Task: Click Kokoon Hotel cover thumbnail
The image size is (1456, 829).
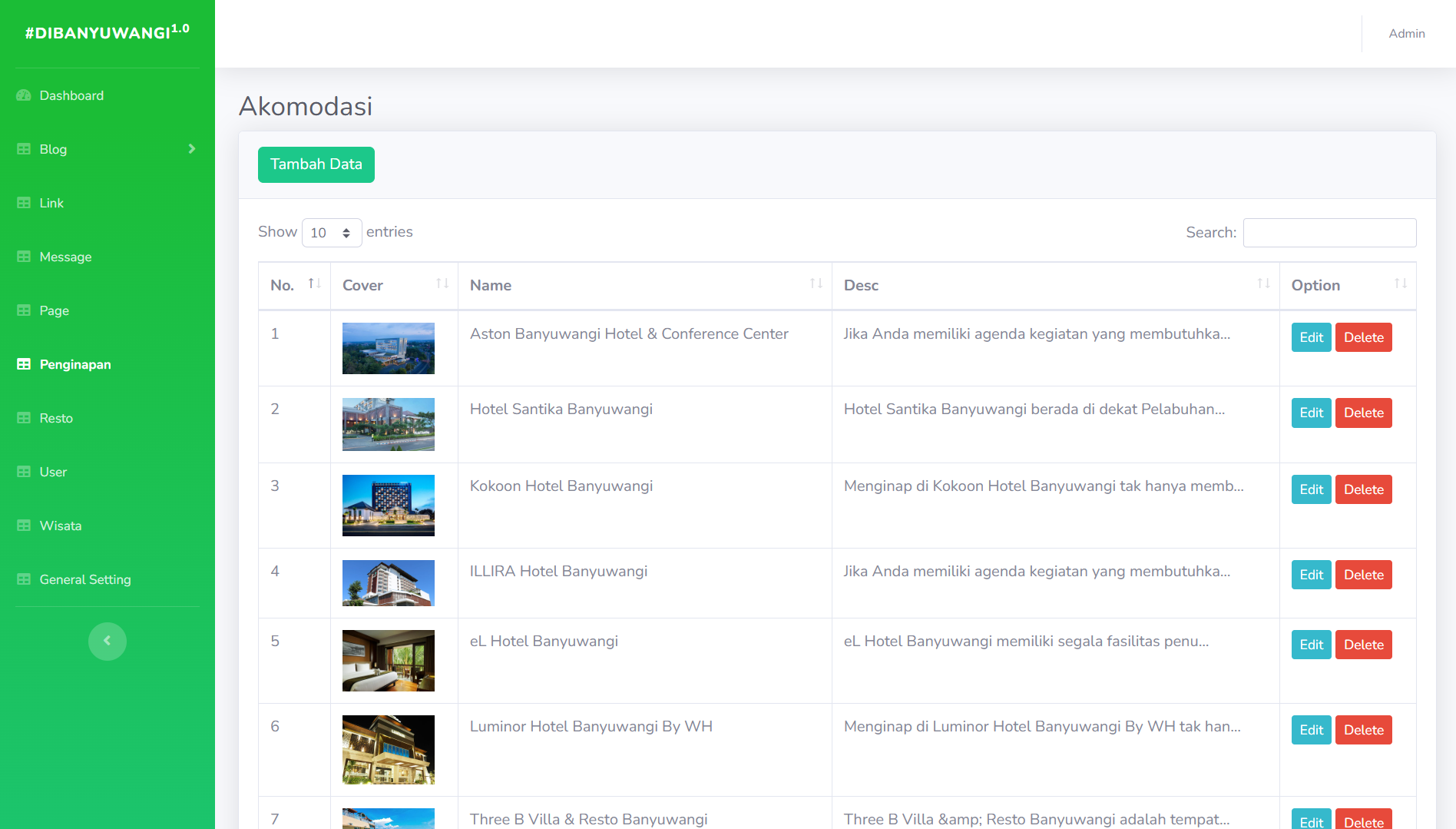Action: coord(388,506)
